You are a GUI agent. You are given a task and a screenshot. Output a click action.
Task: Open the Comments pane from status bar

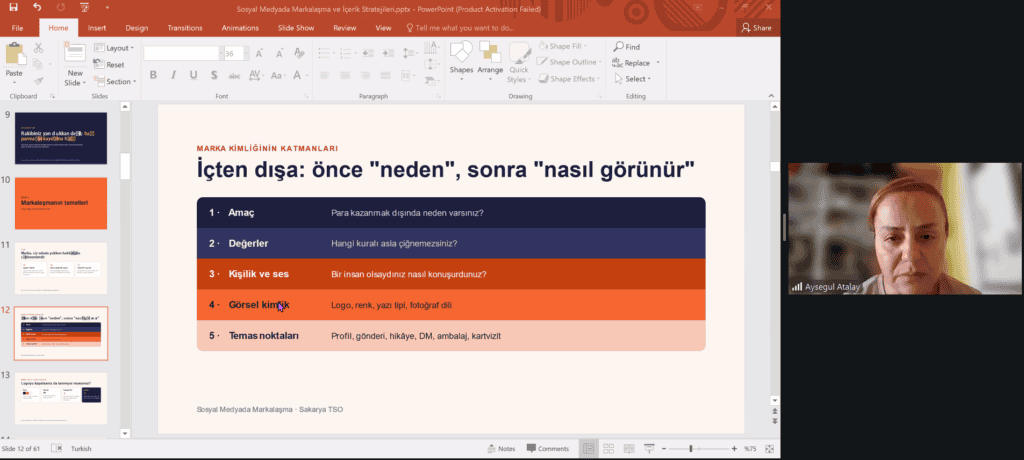pyautogui.click(x=548, y=449)
